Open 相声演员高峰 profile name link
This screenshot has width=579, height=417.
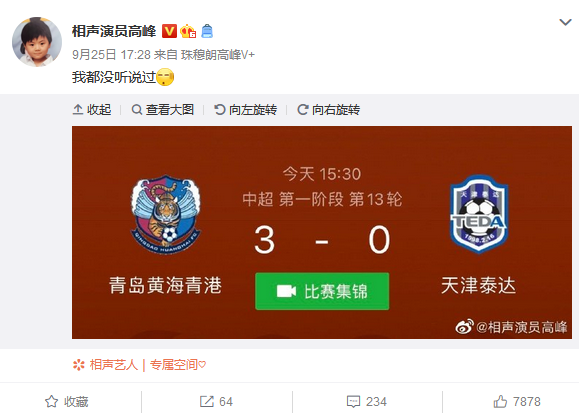click(x=114, y=31)
